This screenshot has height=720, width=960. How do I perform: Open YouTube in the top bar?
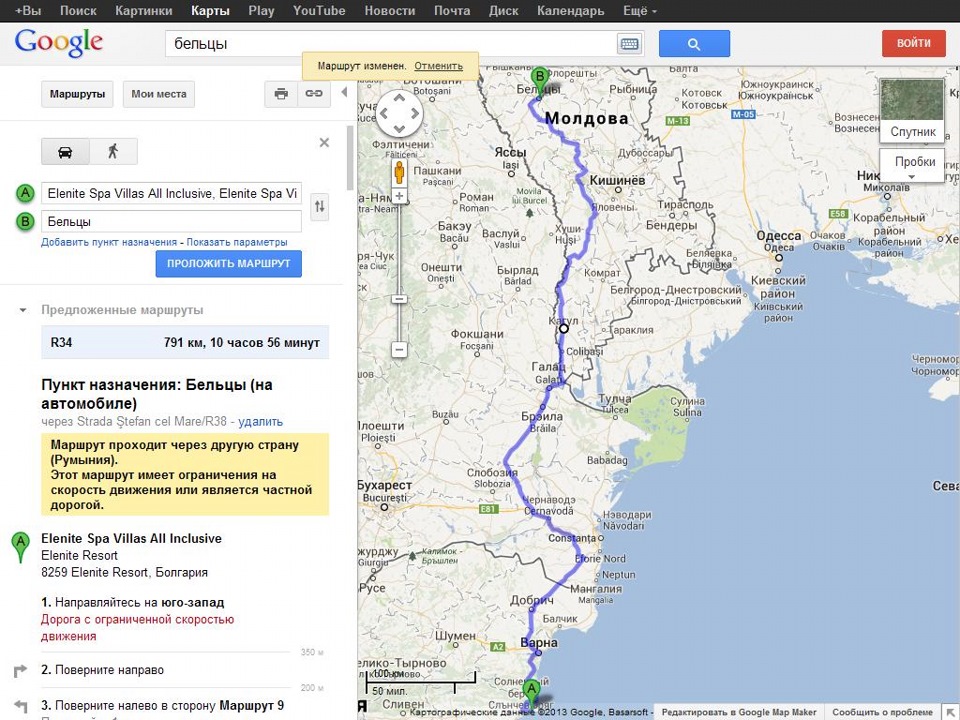coord(319,11)
